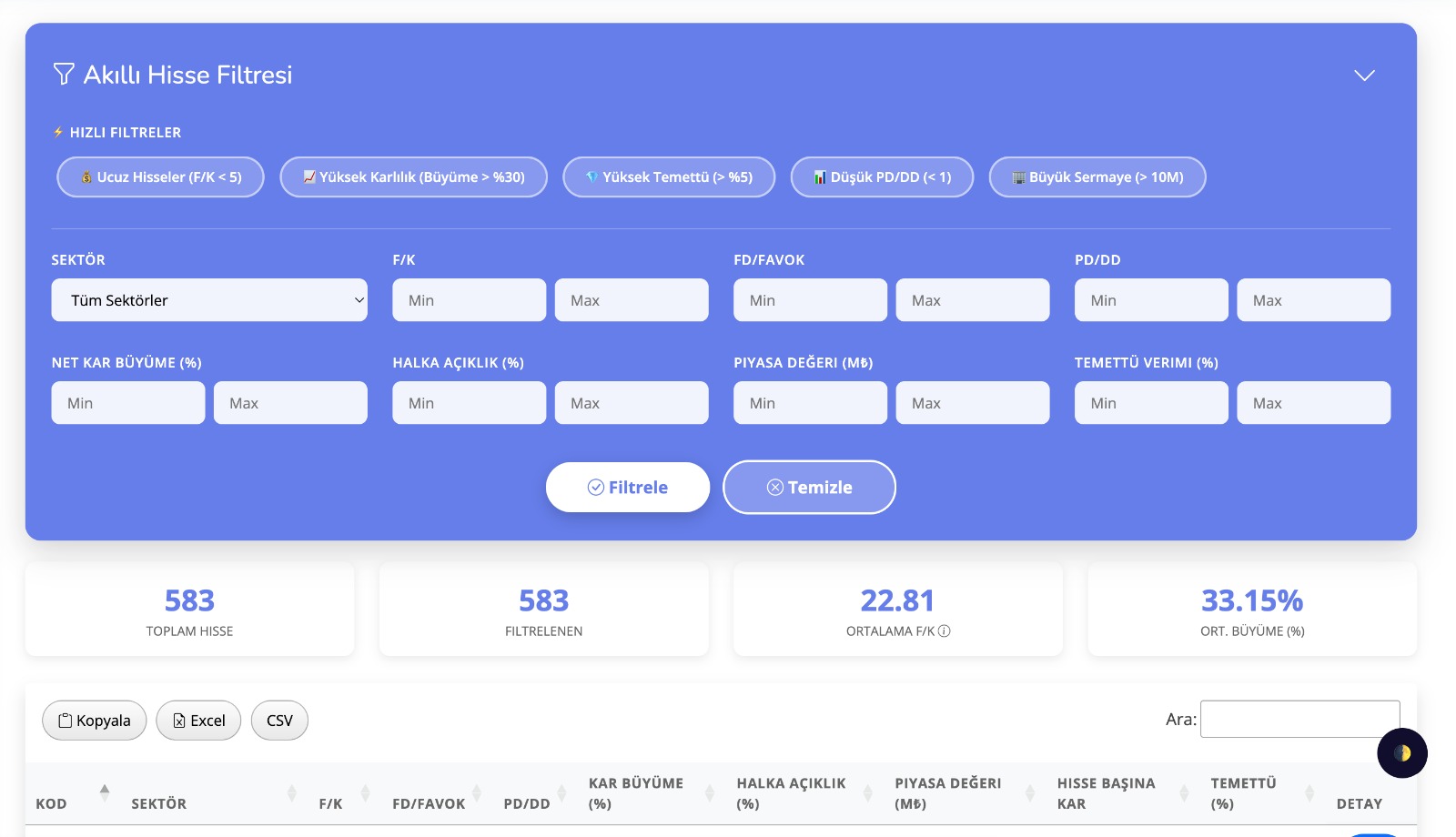
Task: Select the Yüksek Karlılık (Büyüme > %30) filter
Action: 413,176
